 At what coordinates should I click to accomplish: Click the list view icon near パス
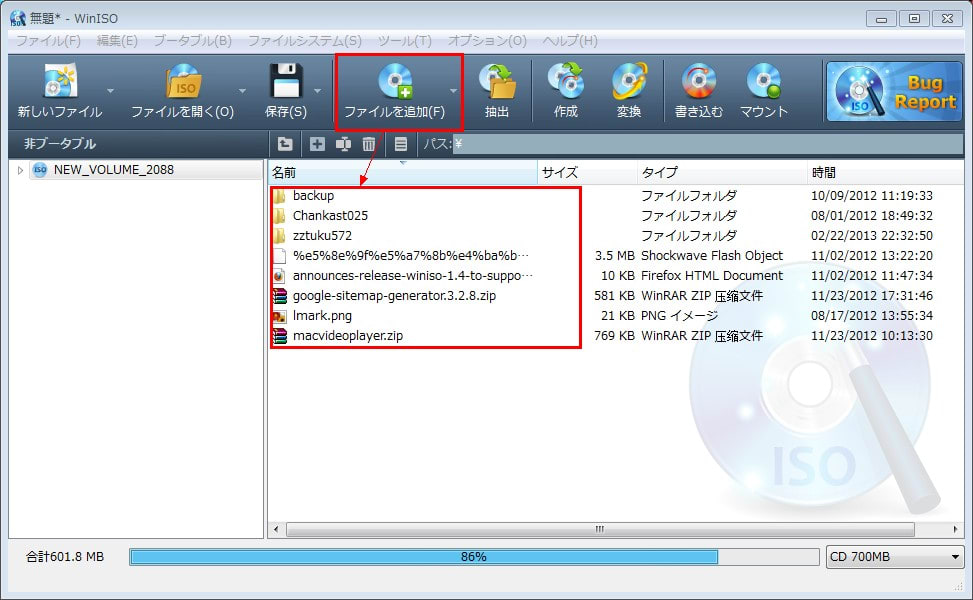401,144
